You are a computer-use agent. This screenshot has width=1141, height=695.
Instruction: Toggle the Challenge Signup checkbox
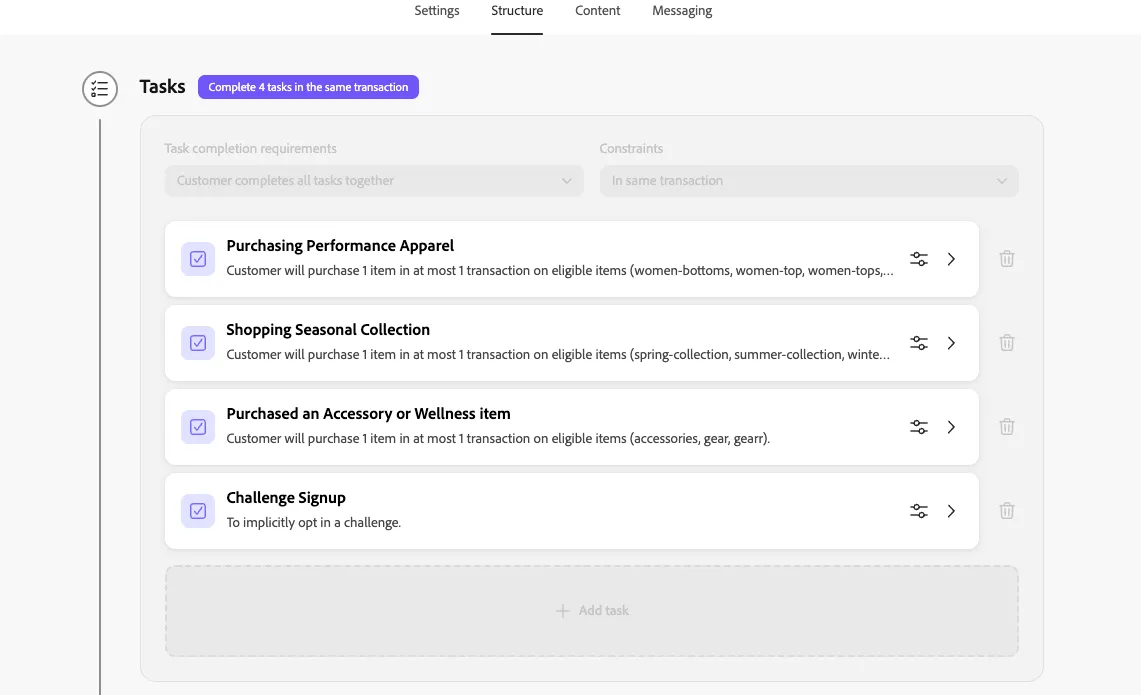(198, 511)
